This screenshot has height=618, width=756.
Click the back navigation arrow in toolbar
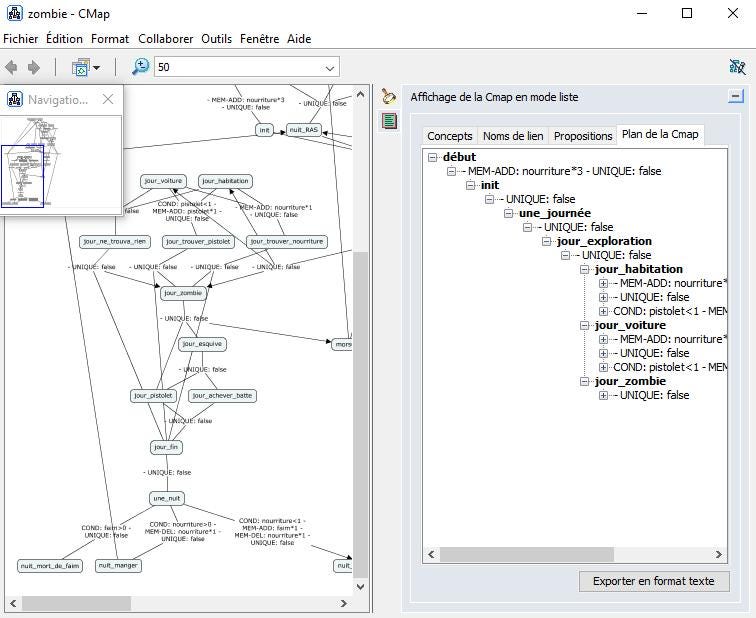click(x=12, y=67)
